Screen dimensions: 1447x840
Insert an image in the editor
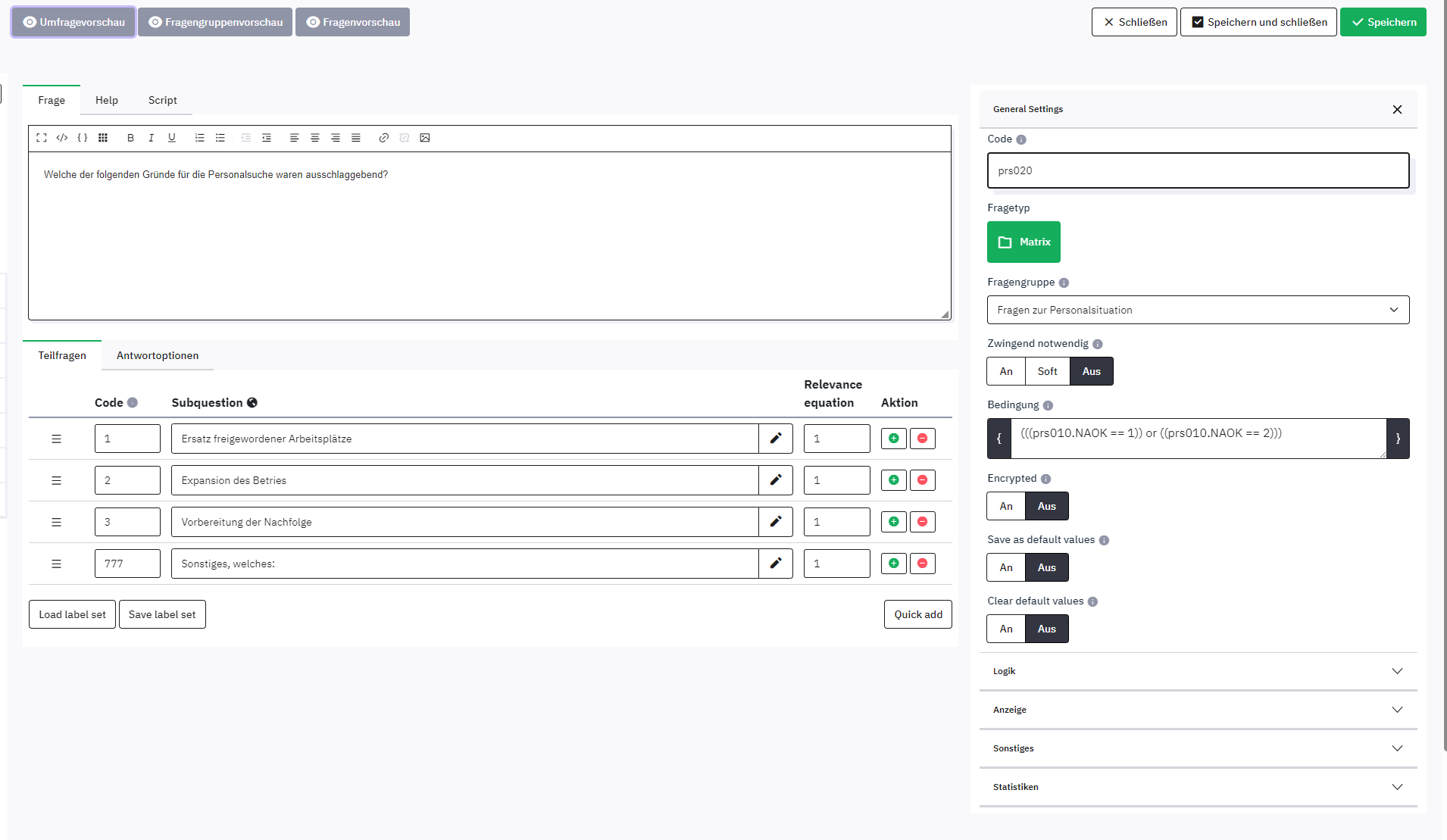(x=425, y=138)
